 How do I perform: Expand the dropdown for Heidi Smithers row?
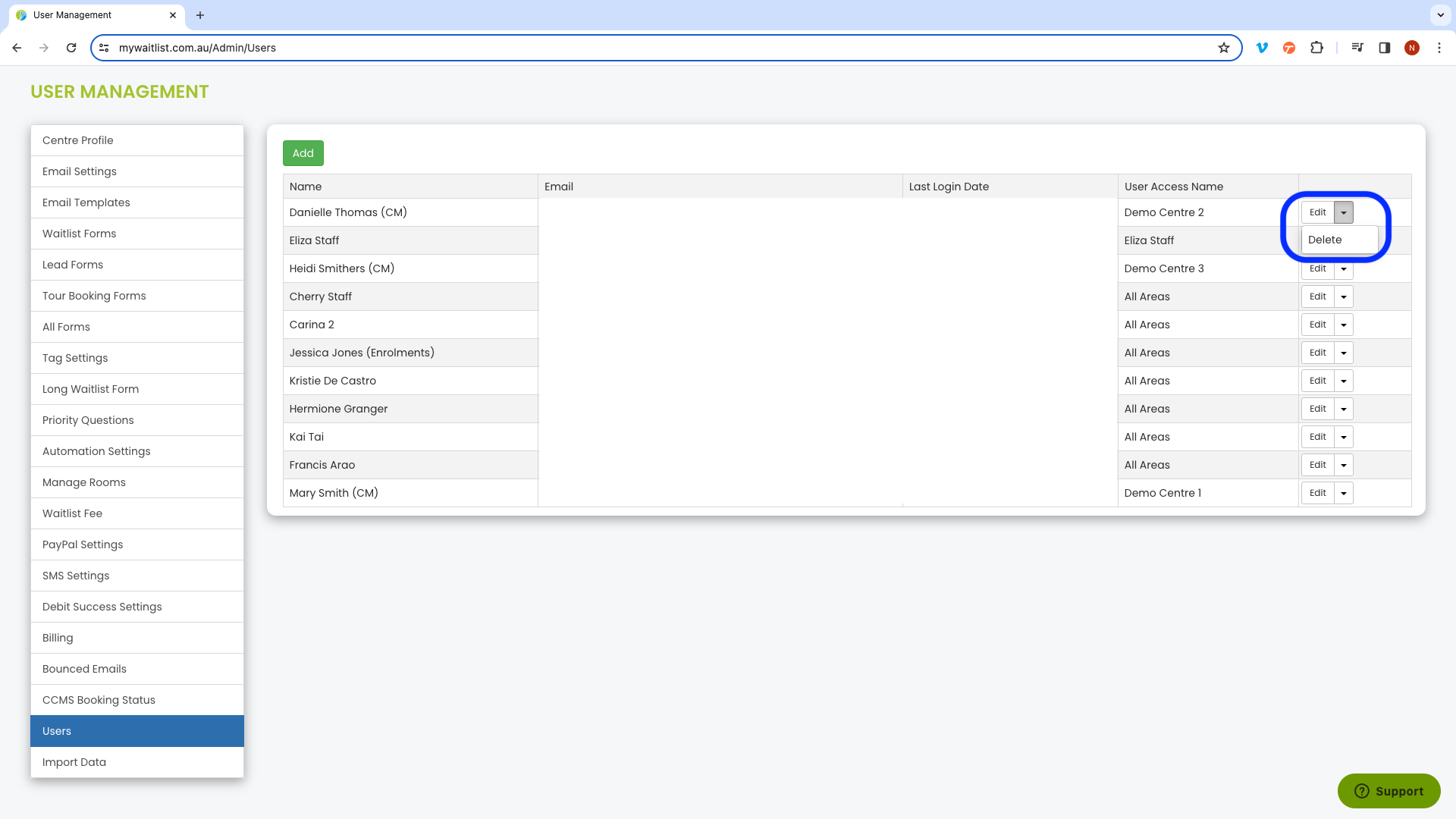click(1344, 269)
